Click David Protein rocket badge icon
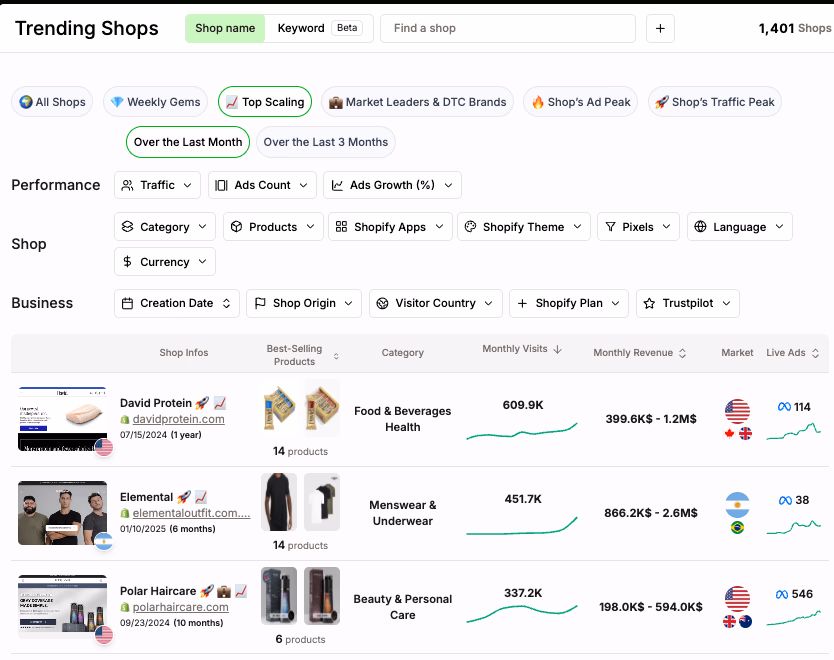 (x=202, y=403)
